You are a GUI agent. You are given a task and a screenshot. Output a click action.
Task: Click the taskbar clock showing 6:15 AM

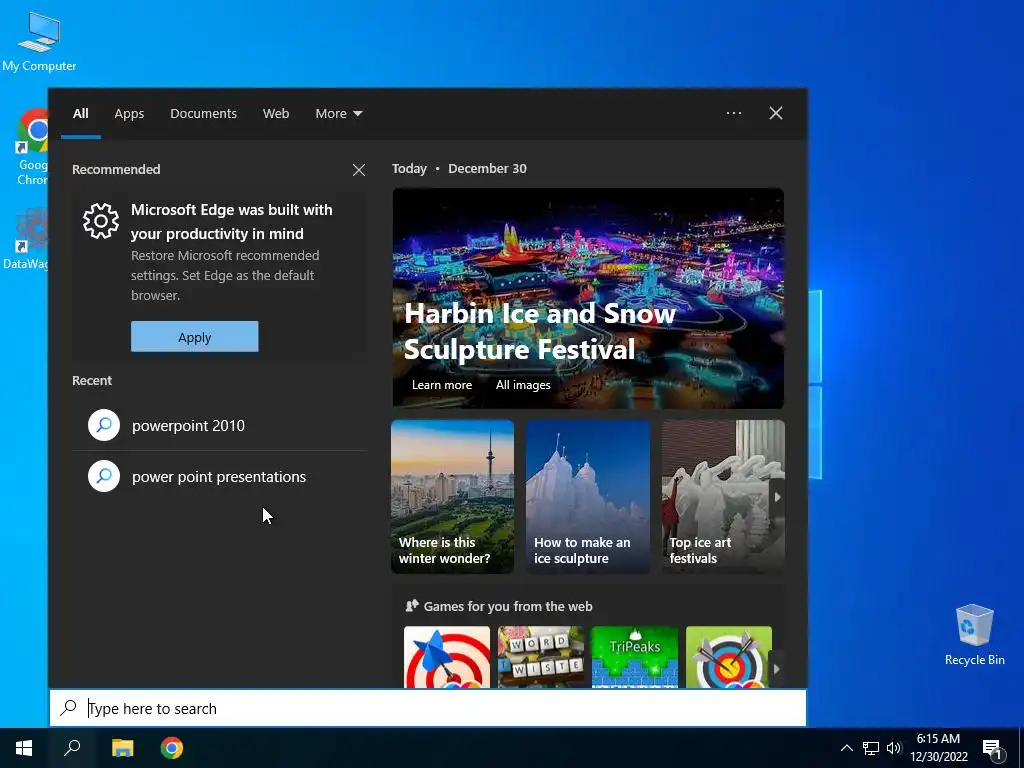click(x=938, y=748)
